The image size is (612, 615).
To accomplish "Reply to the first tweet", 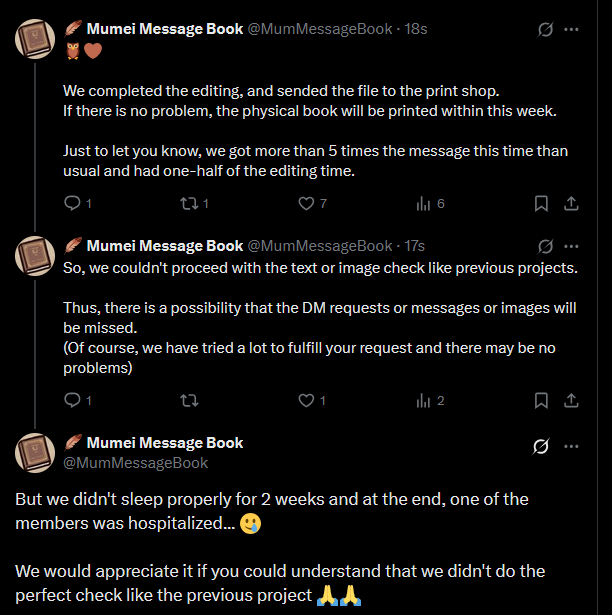I will (x=72, y=203).
